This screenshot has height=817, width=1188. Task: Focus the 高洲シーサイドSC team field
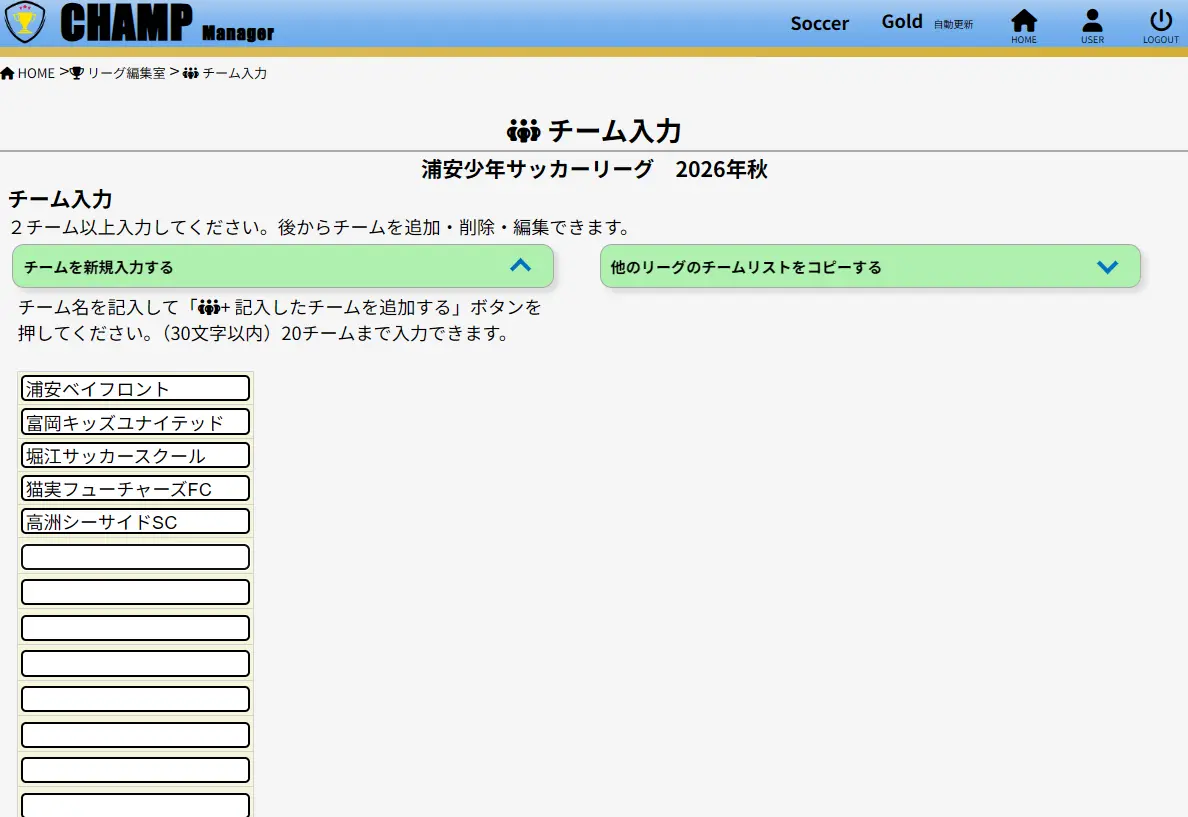coord(136,521)
